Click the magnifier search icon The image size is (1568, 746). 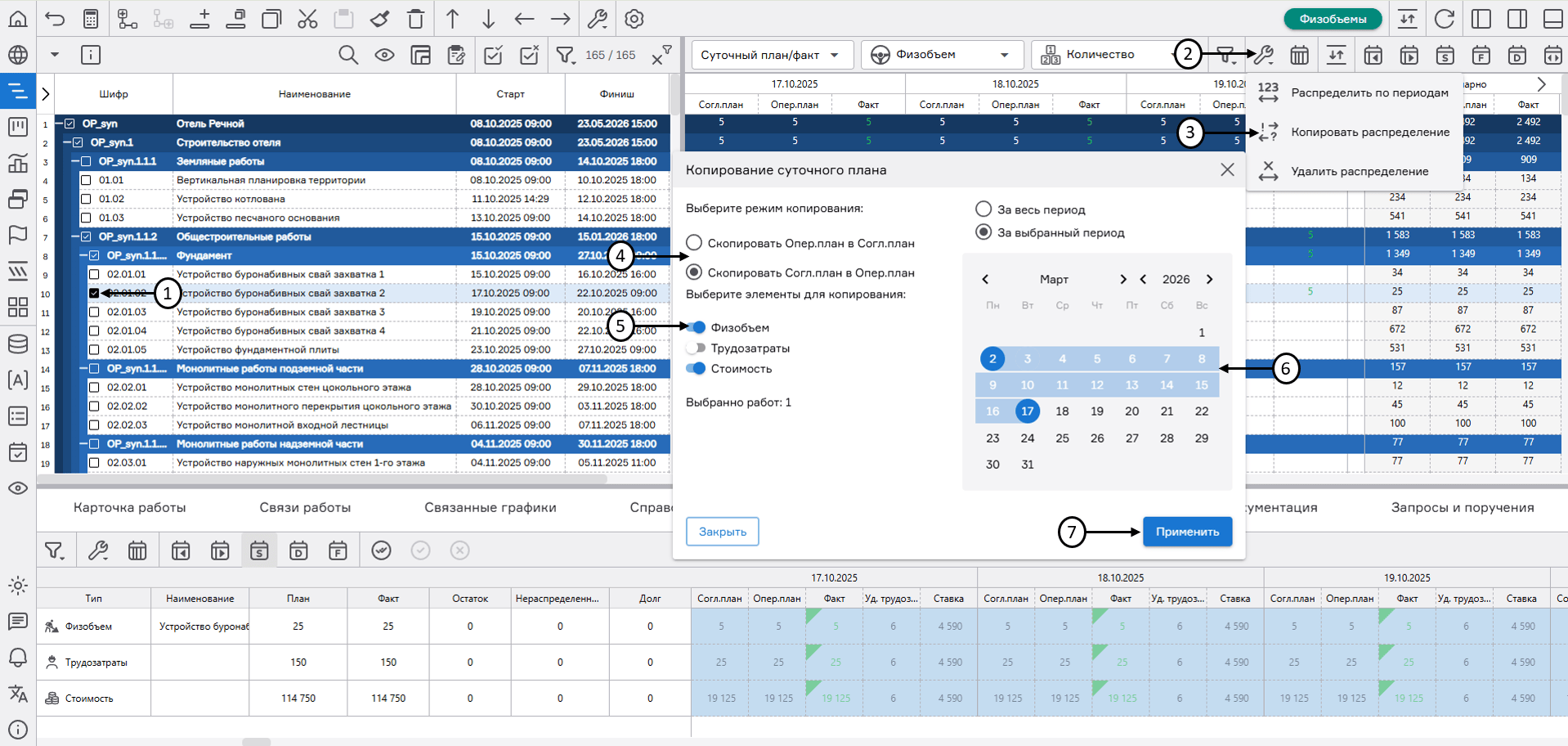point(348,55)
